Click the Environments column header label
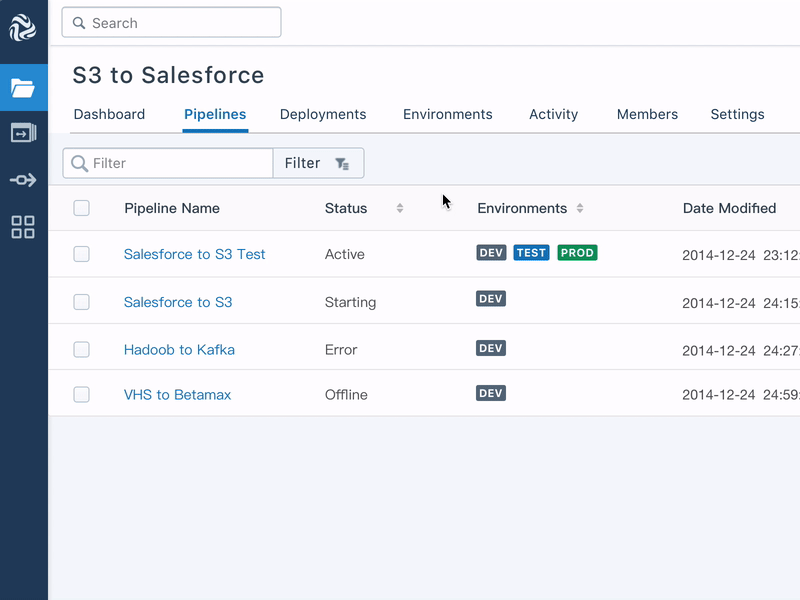This screenshot has width=800, height=600. pyautogui.click(x=522, y=208)
